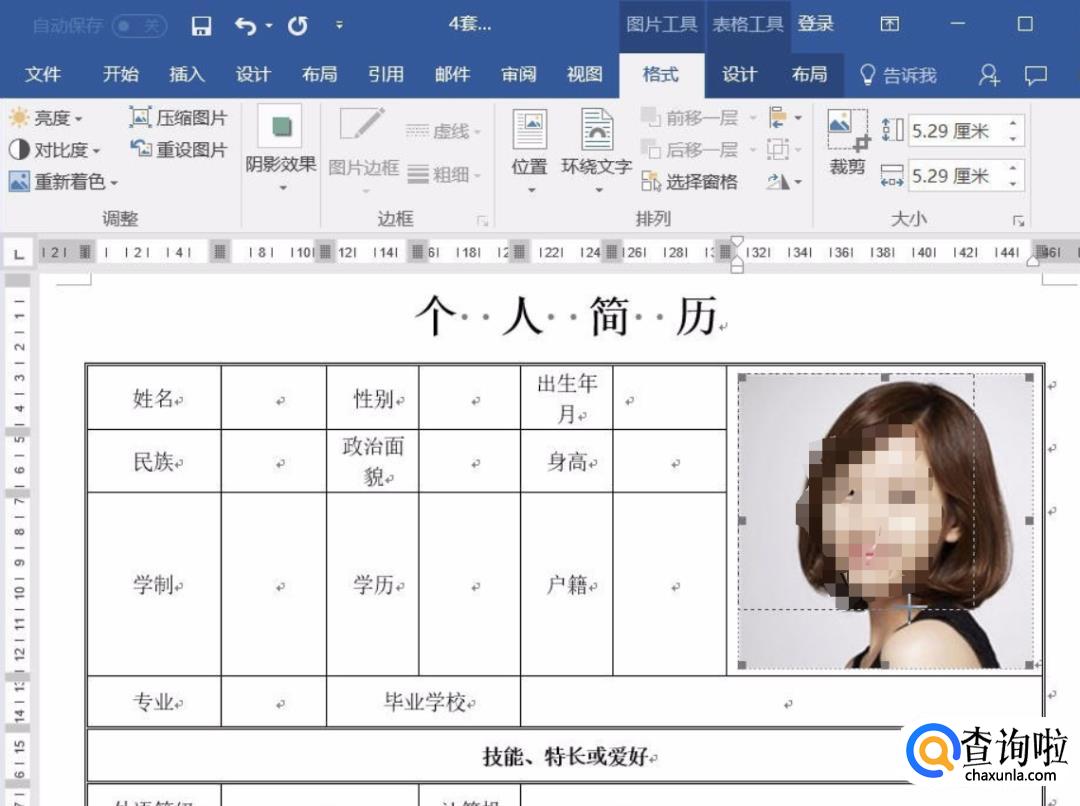The image size is (1080, 806).
Task: Switch to the Insert (插入) tab
Action: pyautogui.click(x=187, y=75)
